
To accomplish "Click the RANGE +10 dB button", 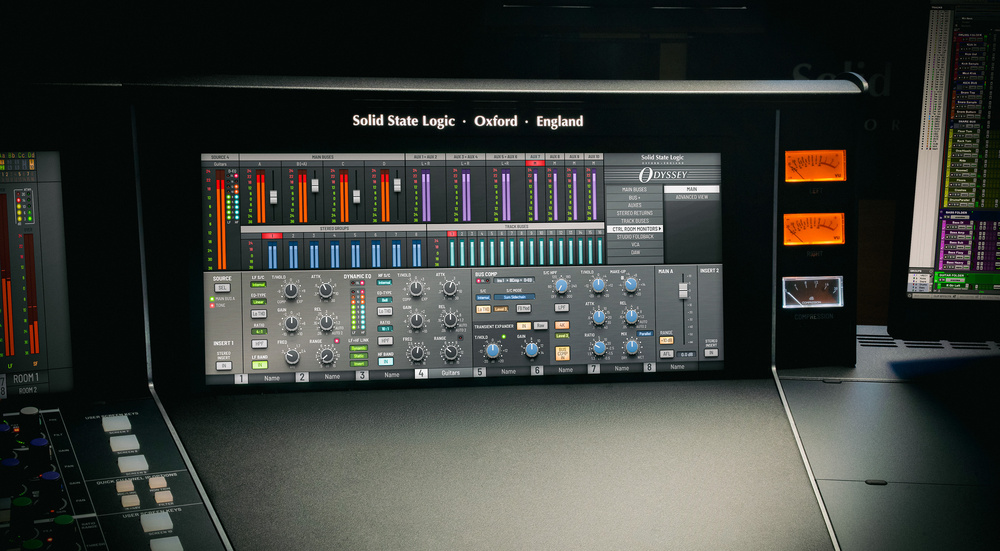I will point(666,341).
